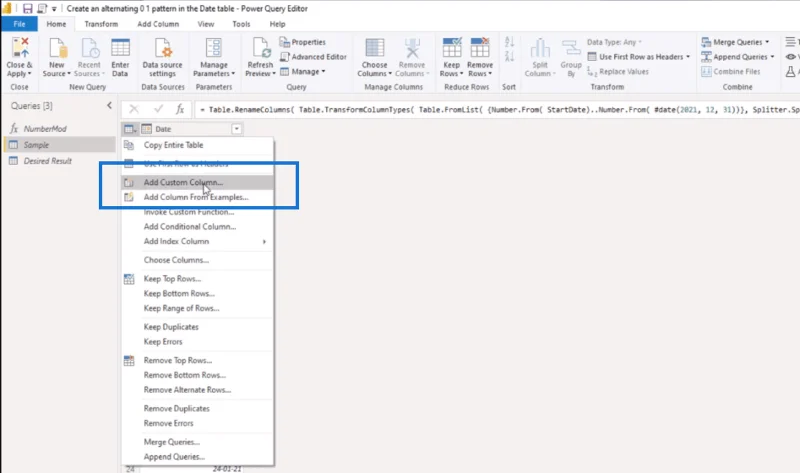
Task: Select Add Conditional Column menu item
Action: point(197,227)
